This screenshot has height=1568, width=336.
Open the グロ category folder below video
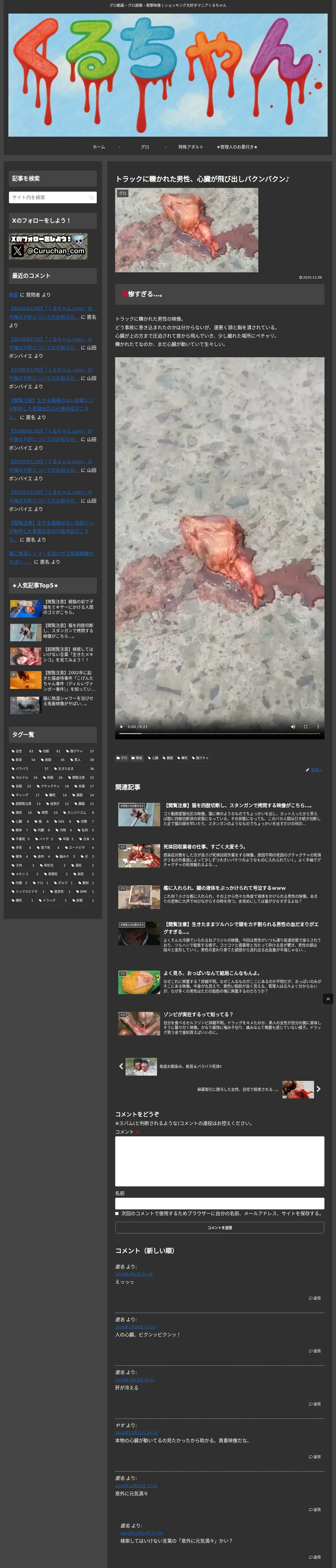[122, 758]
